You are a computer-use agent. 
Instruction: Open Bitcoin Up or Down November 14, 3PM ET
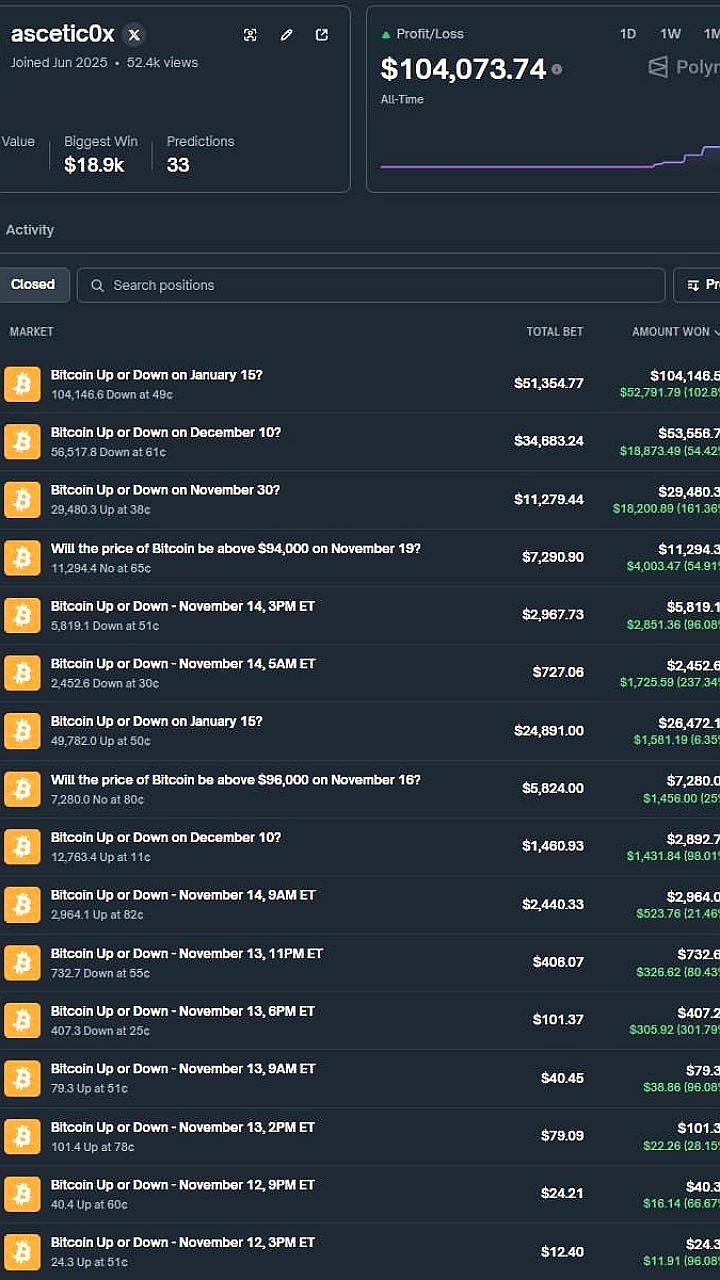pyautogui.click(x=183, y=606)
